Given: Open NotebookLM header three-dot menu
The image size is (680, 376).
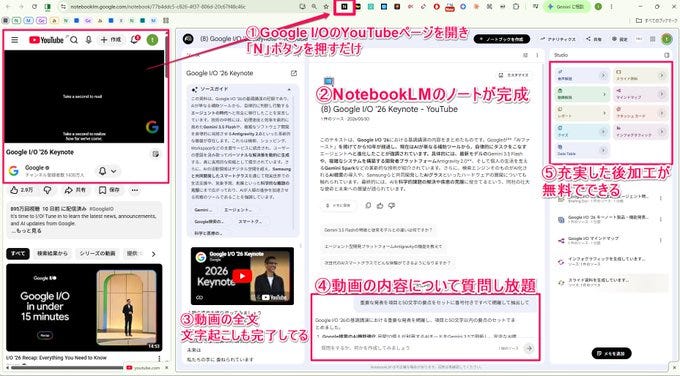Looking at the screenshot, I should [639, 39].
